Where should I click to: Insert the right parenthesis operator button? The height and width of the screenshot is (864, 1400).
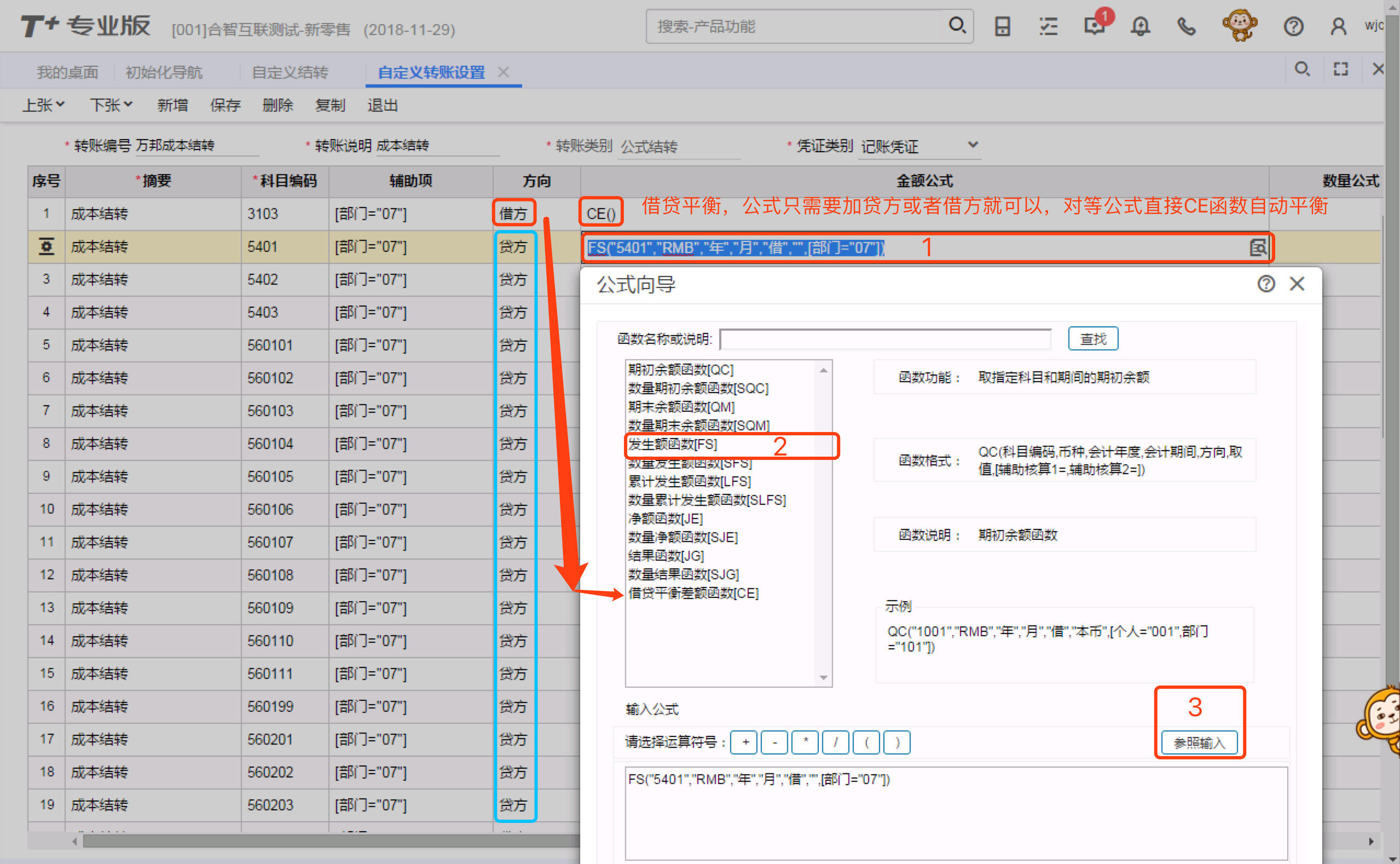click(897, 742)
